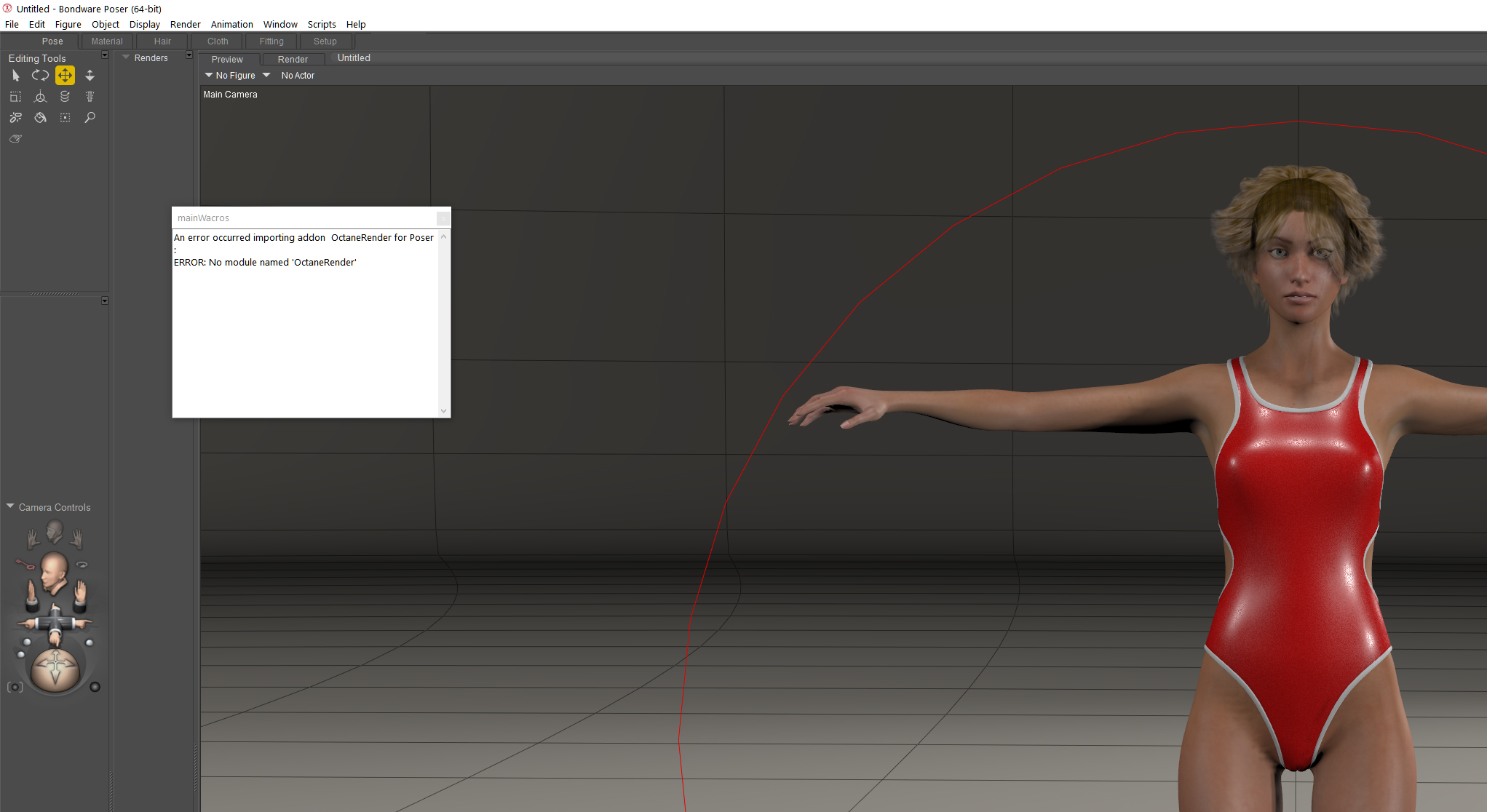Pick the Chain Break tool
This screenshot has height=812, width=1487.
pos(15,117)
